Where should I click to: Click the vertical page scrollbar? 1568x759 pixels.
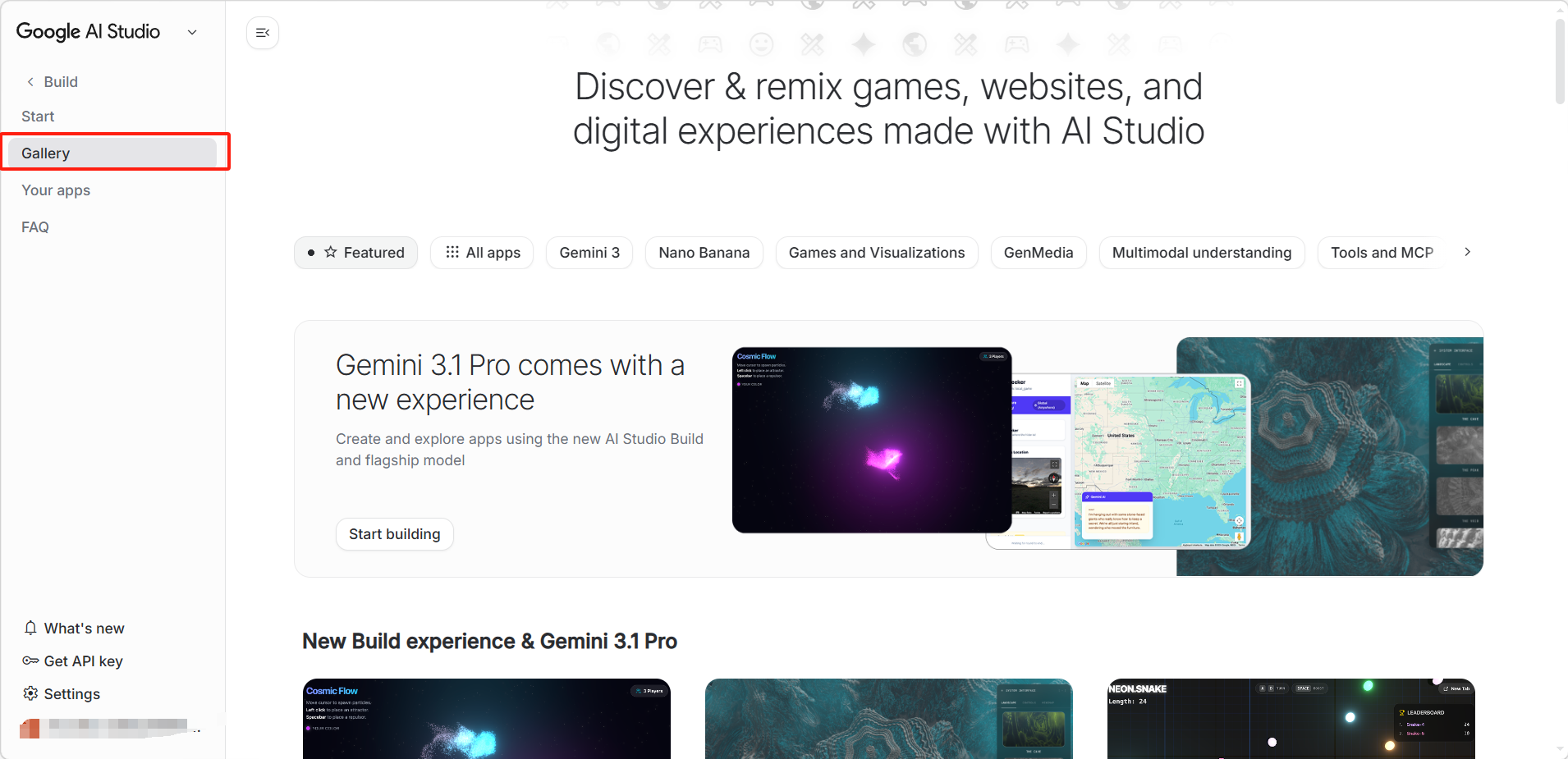1560,62
